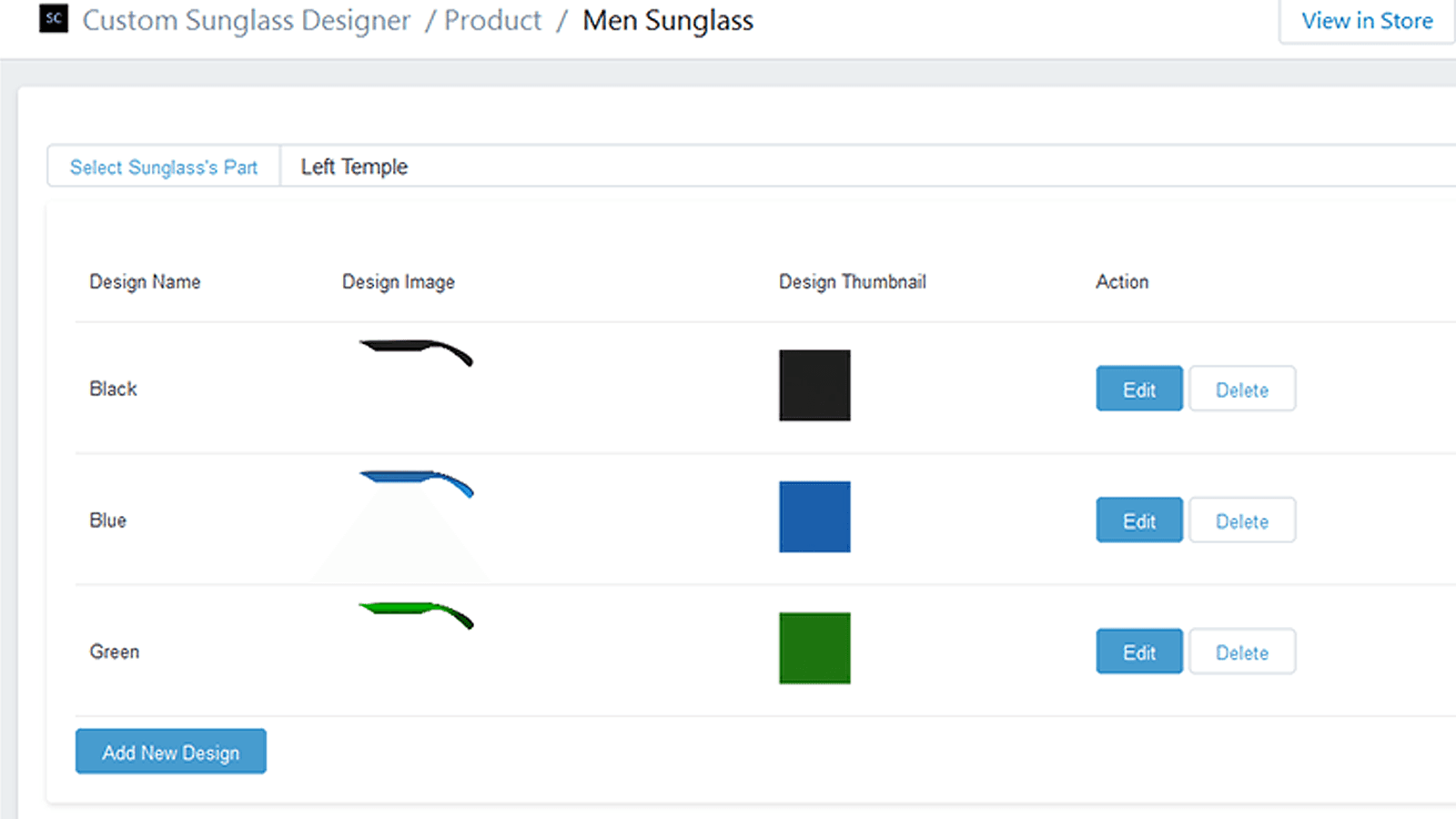Delete the Green design
The image size is (1456, 819).
point(1241,652)
